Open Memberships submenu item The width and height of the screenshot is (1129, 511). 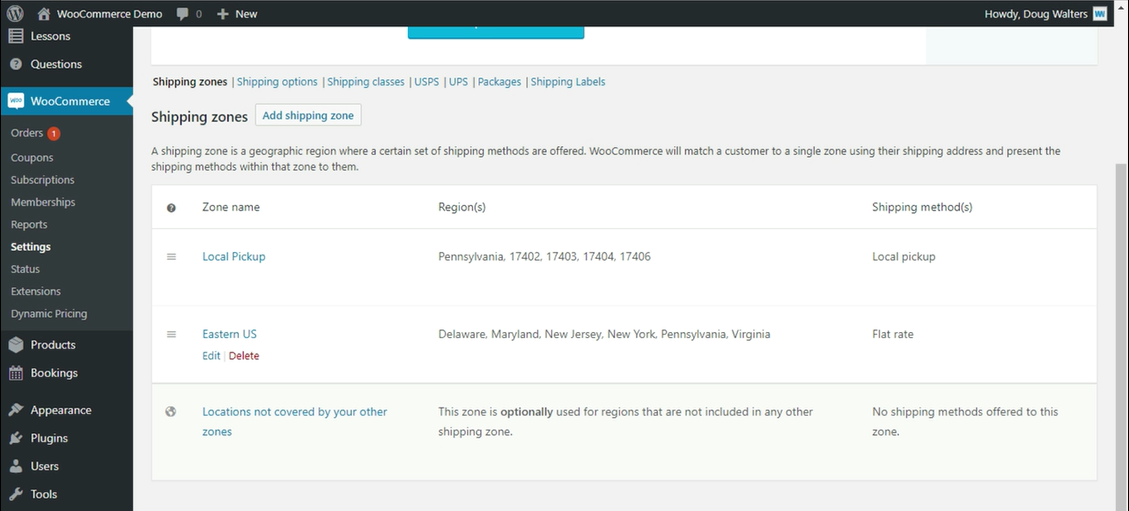[x=43, y=202]
